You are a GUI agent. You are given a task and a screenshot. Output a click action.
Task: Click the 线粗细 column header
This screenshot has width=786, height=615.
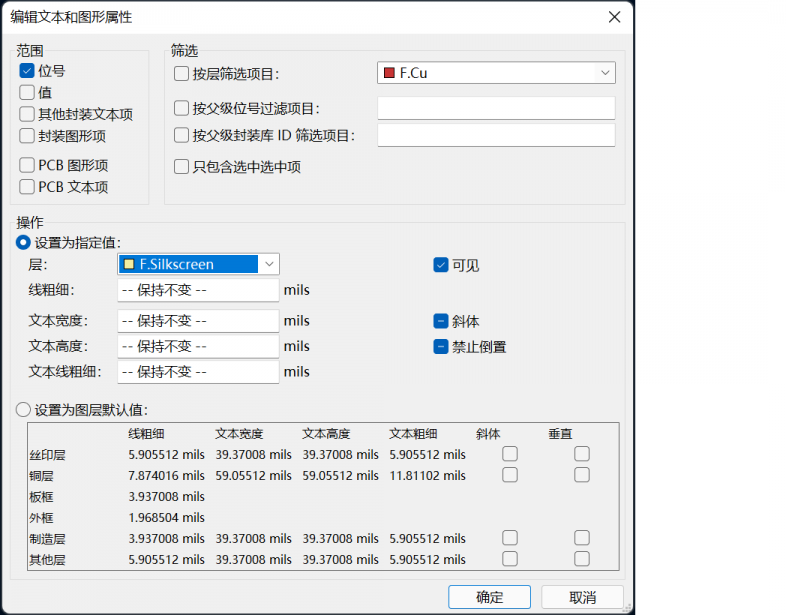click(146, 434)
